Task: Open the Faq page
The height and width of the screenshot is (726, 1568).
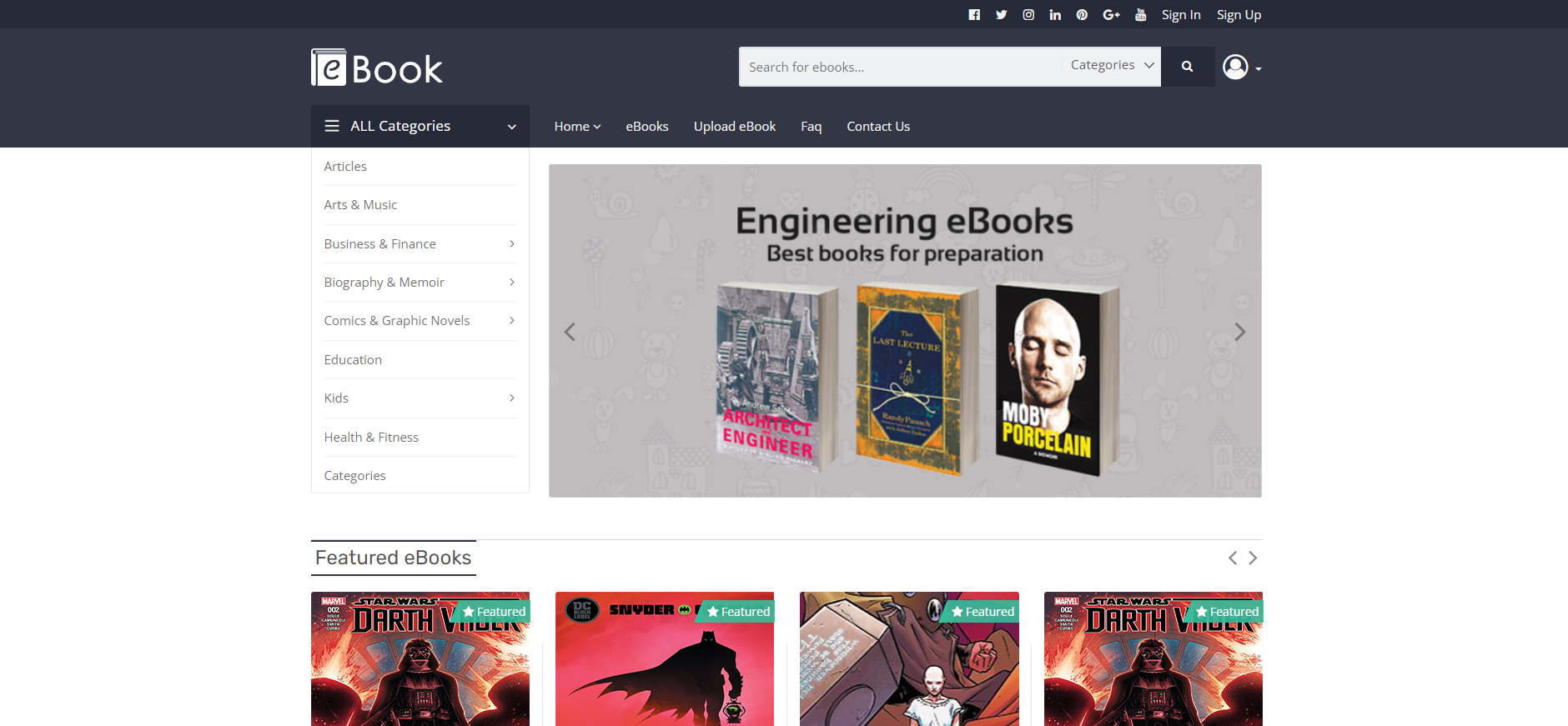Action: pos(812,127)
